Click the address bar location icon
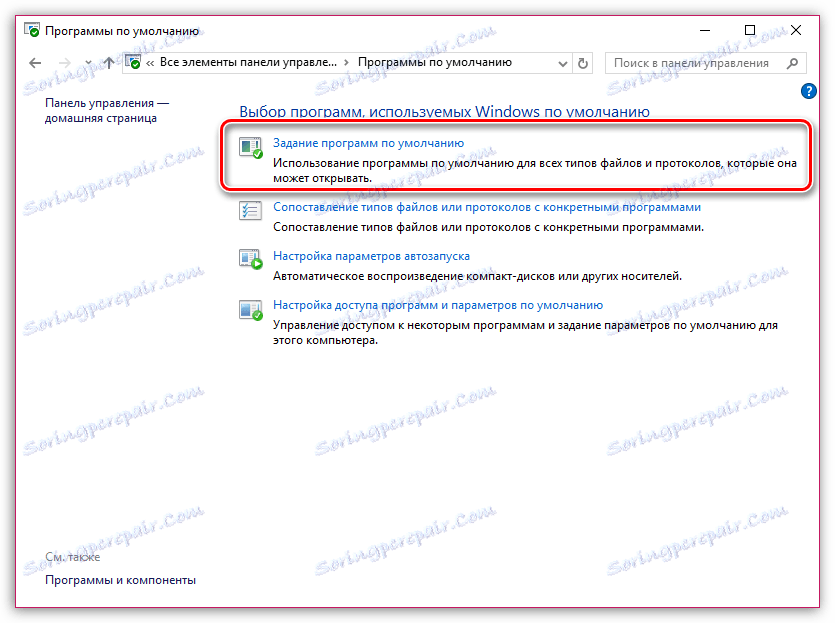The image size is (835, 623). pos(134,62)
